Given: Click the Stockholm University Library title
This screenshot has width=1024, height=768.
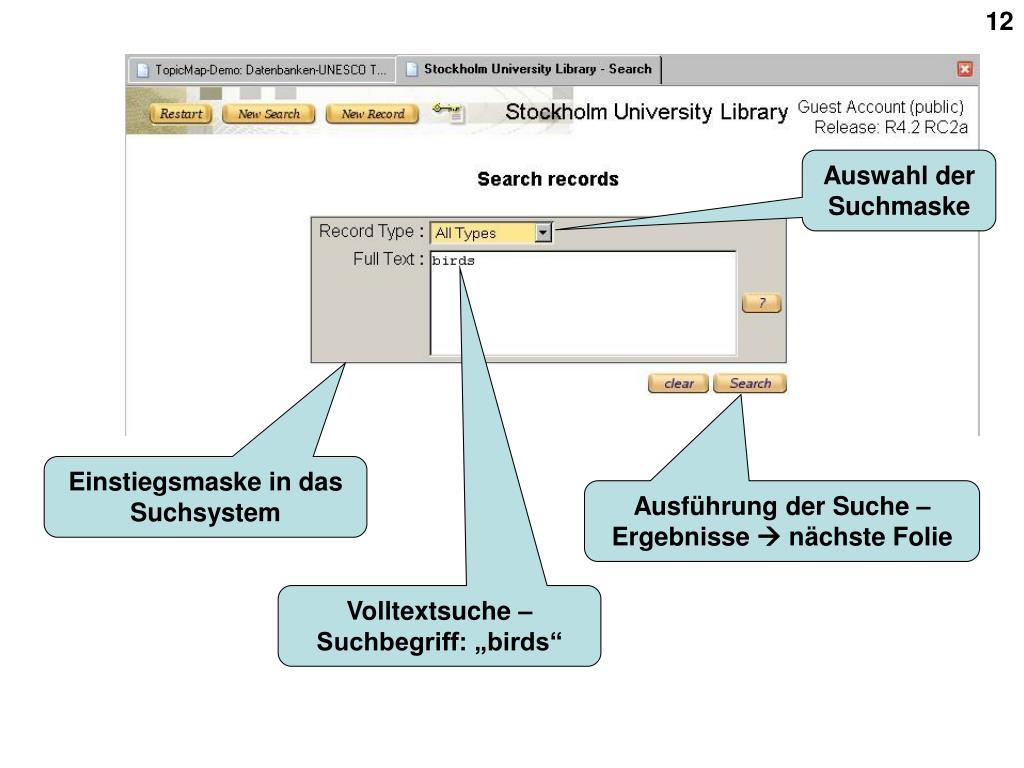Looking at the screenshot, I should pos(647,112).
